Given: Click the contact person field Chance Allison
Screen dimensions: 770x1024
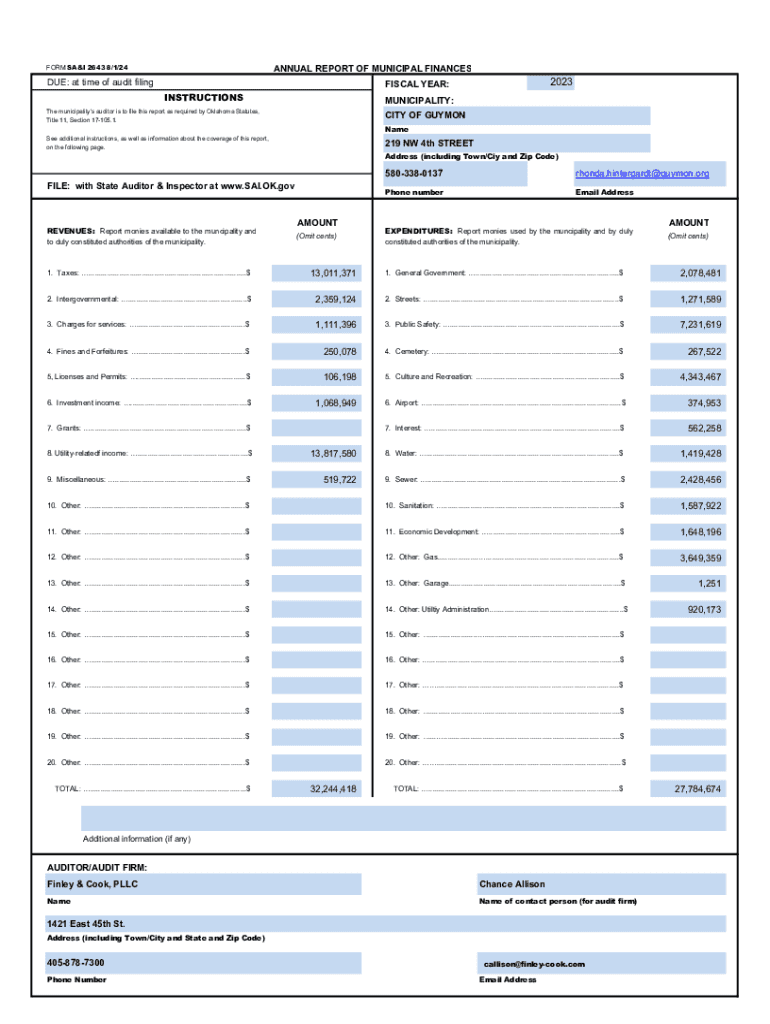Looking at the screenshot, I should [x=601, y=884].
